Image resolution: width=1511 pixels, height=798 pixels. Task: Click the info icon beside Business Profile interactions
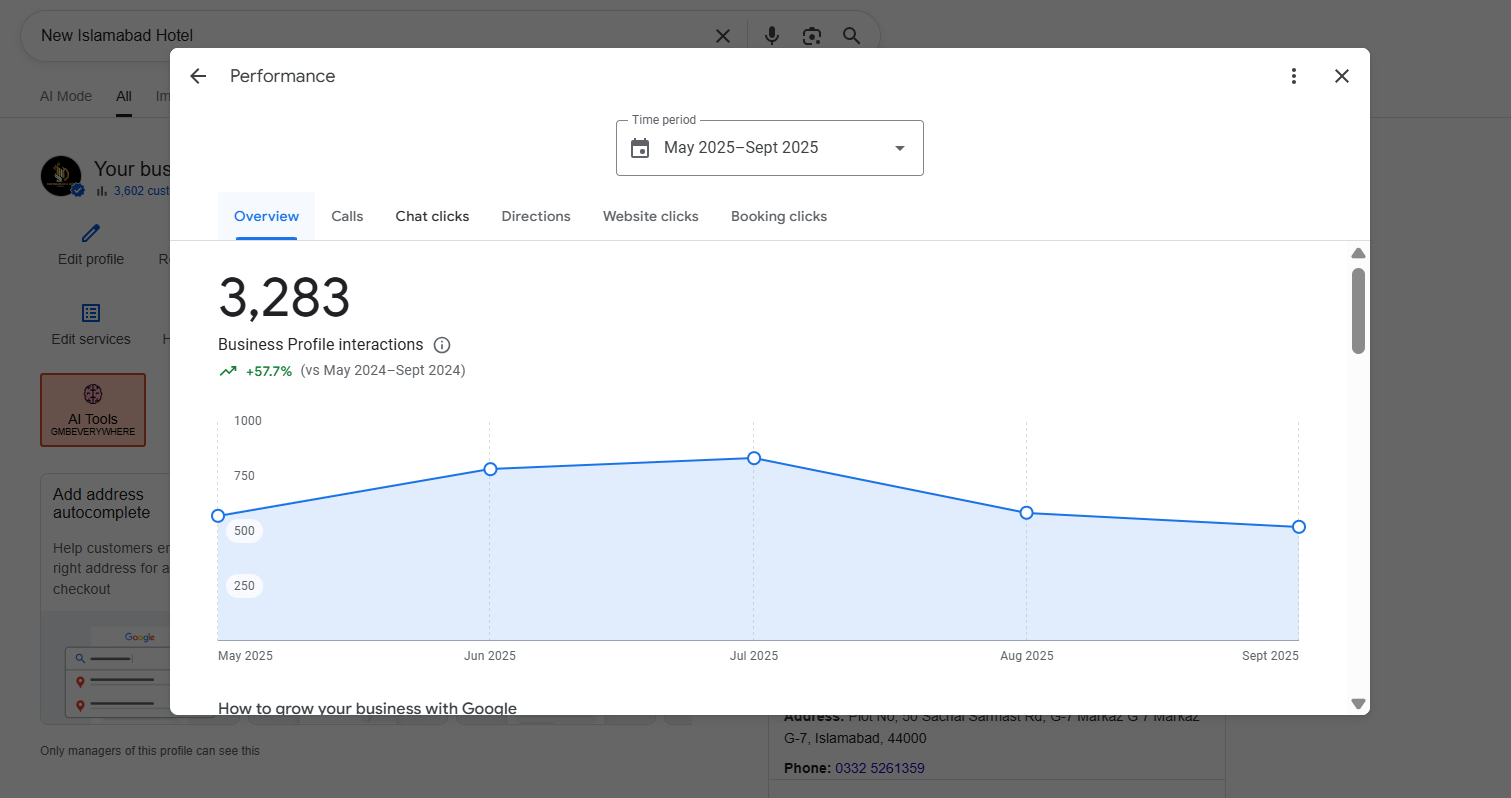coord(442,345)
